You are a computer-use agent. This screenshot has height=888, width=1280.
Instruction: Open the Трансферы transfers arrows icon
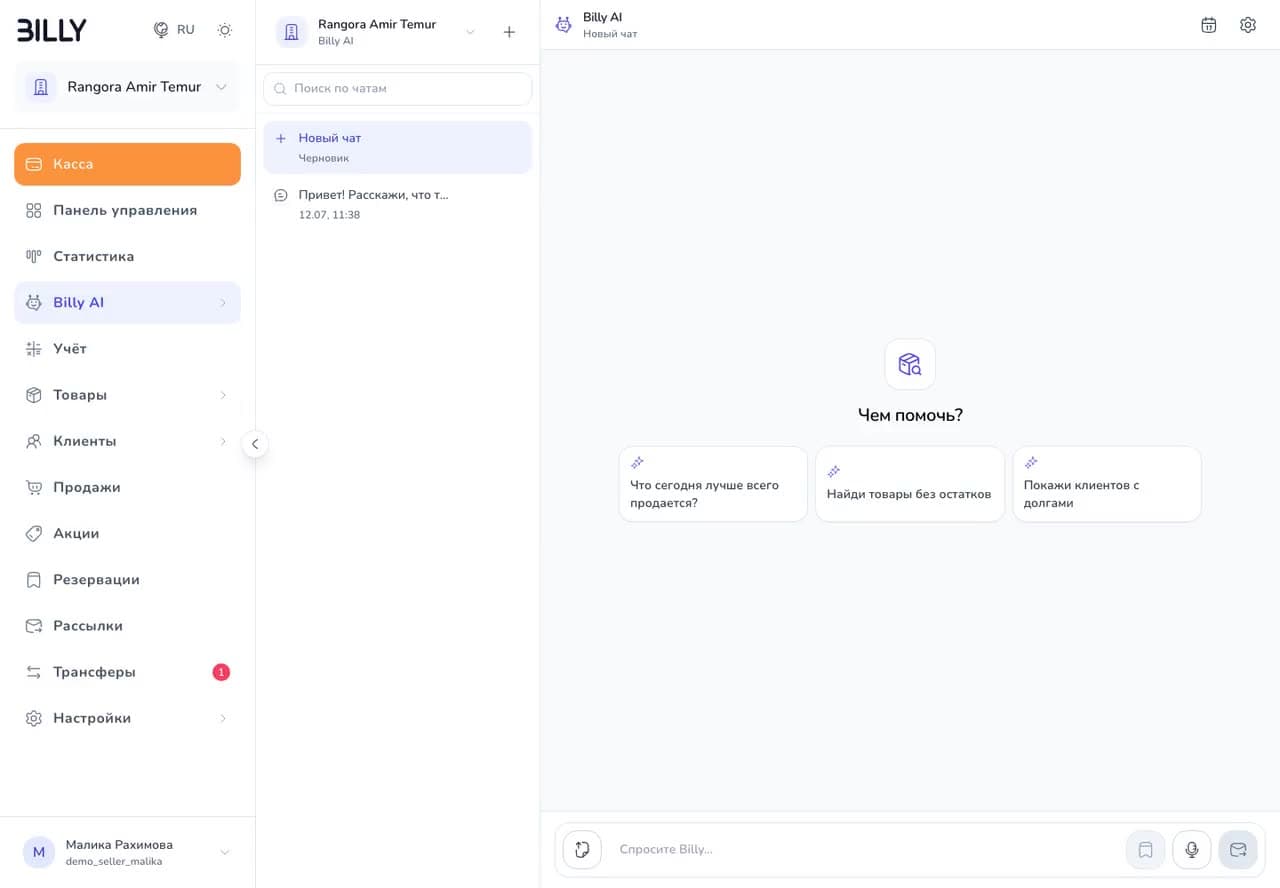(34, 672)
